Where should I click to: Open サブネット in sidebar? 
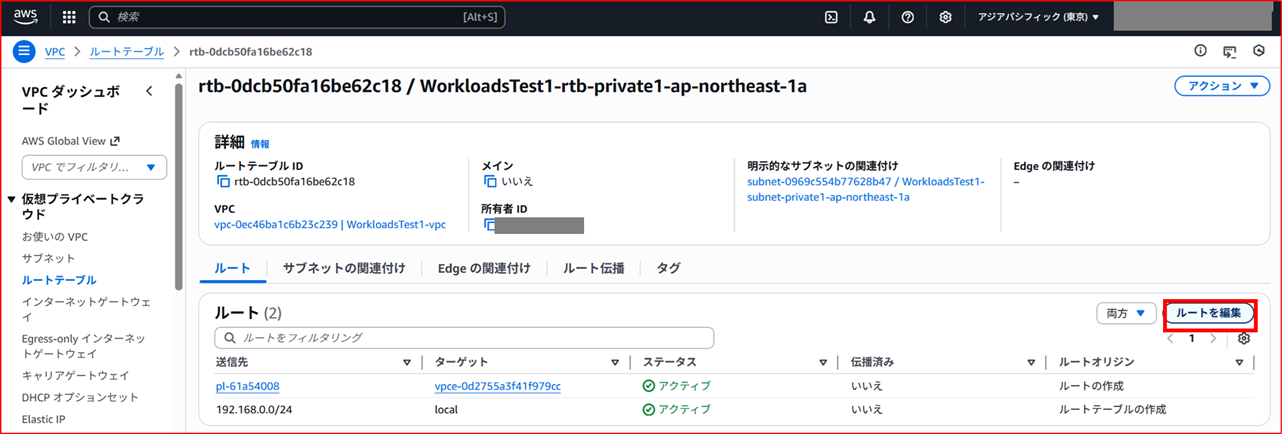tap(48, 258)
